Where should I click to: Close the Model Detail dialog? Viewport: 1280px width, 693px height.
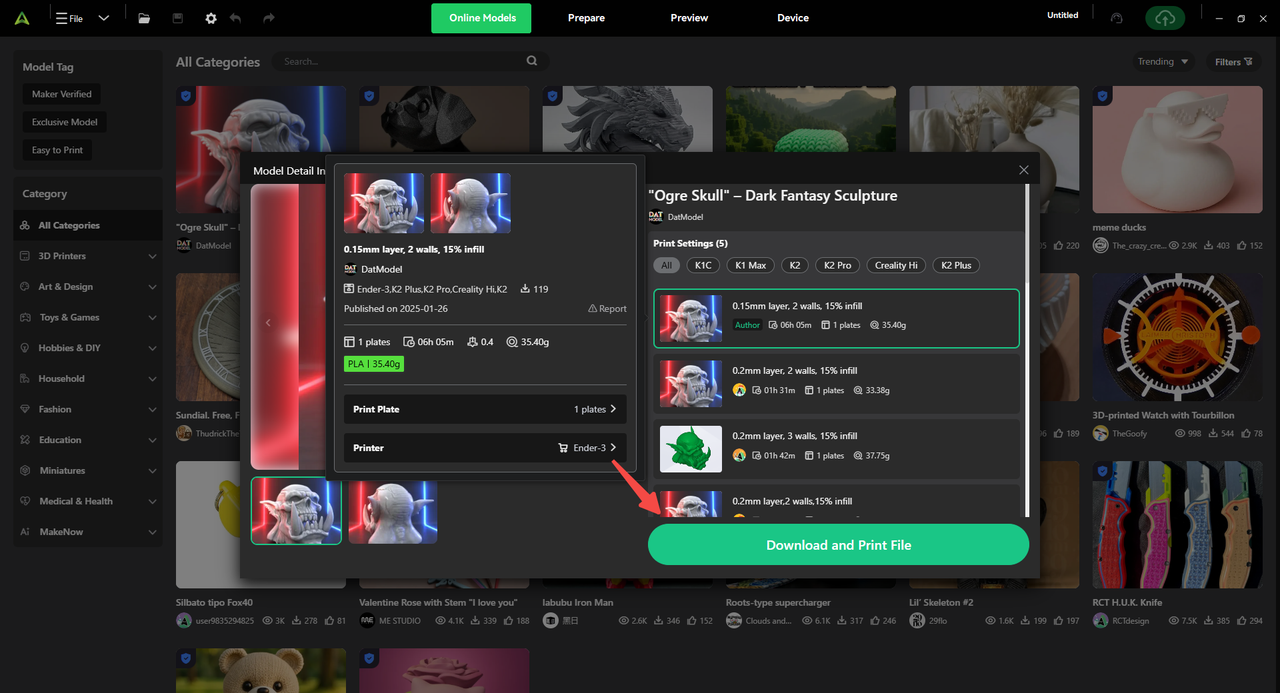pos(1023,170)
